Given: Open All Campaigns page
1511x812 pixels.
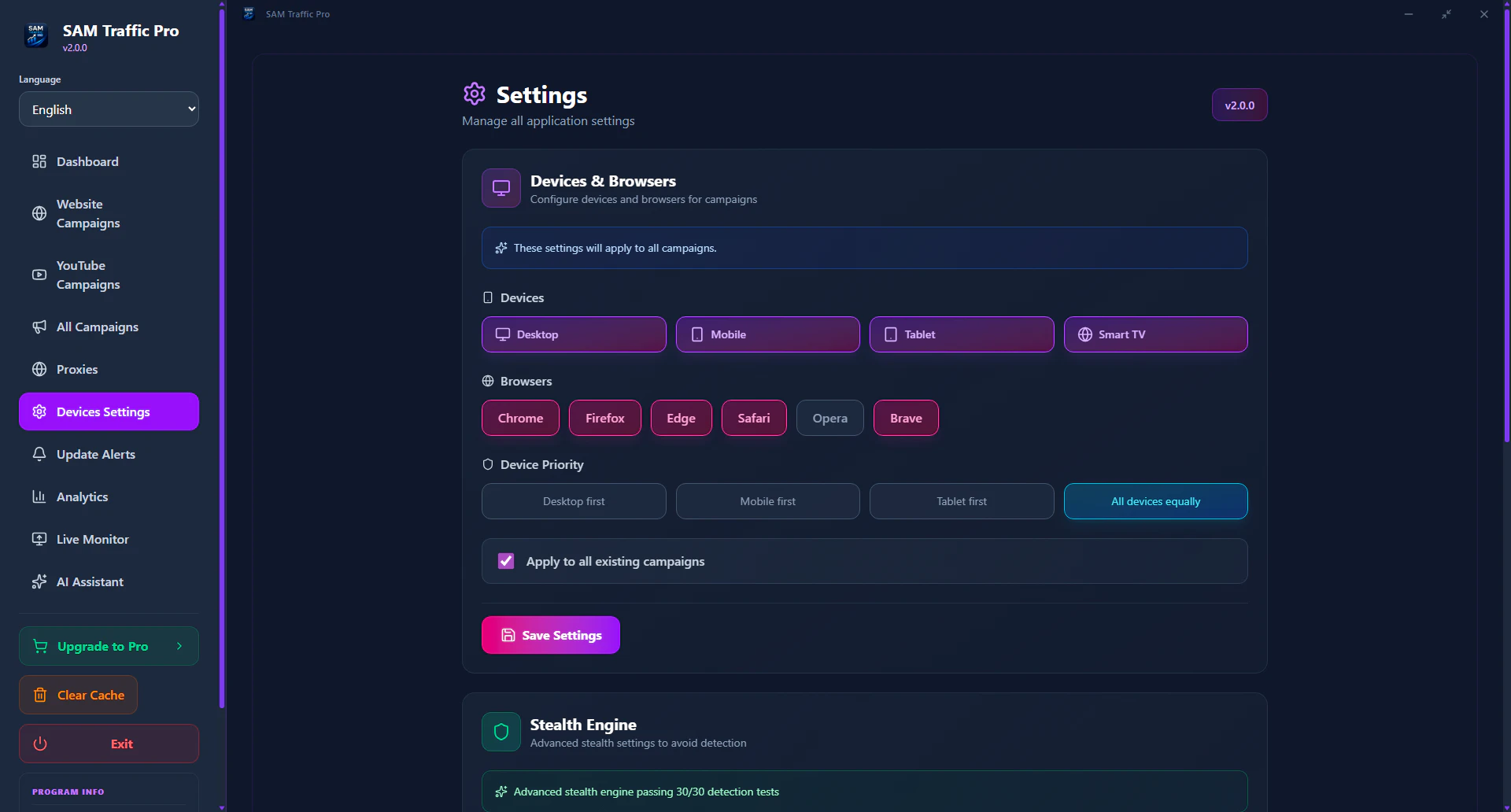Looking at the screenshot, I should click(x=109, y=327).
